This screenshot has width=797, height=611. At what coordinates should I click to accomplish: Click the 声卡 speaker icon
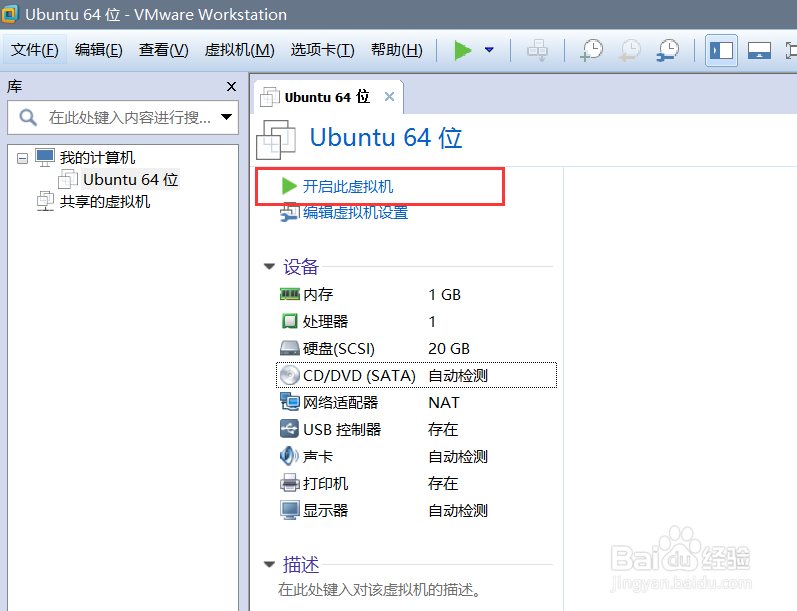[x=289, y=456]
